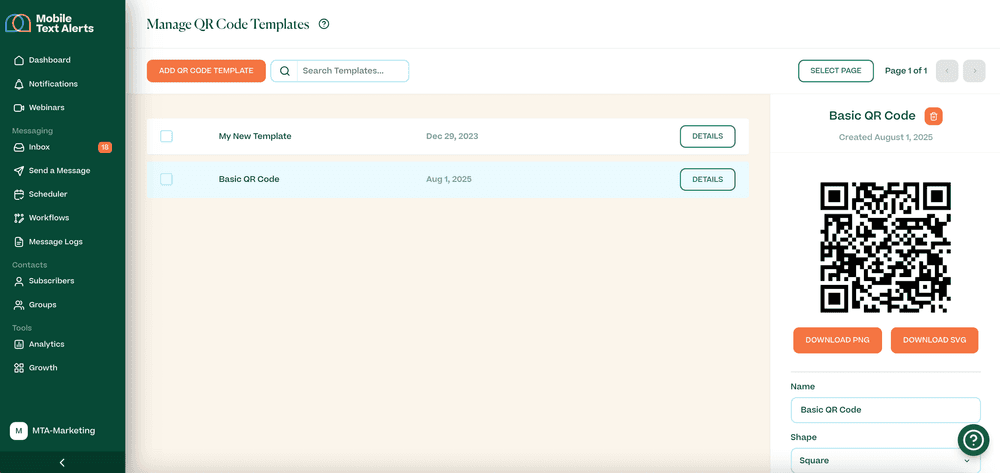Open Scheduler from the sidebar
This screenshot has height=473, width=1000.
[x=48, y=194]
